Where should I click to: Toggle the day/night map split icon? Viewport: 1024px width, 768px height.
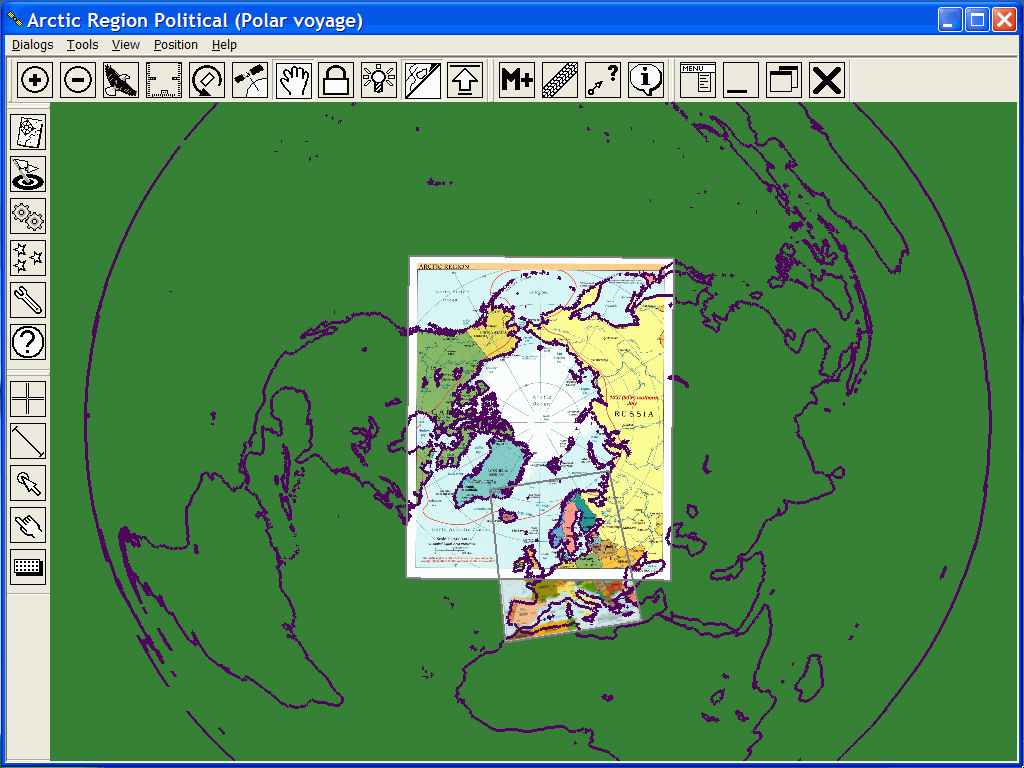(x=423, y=80)
